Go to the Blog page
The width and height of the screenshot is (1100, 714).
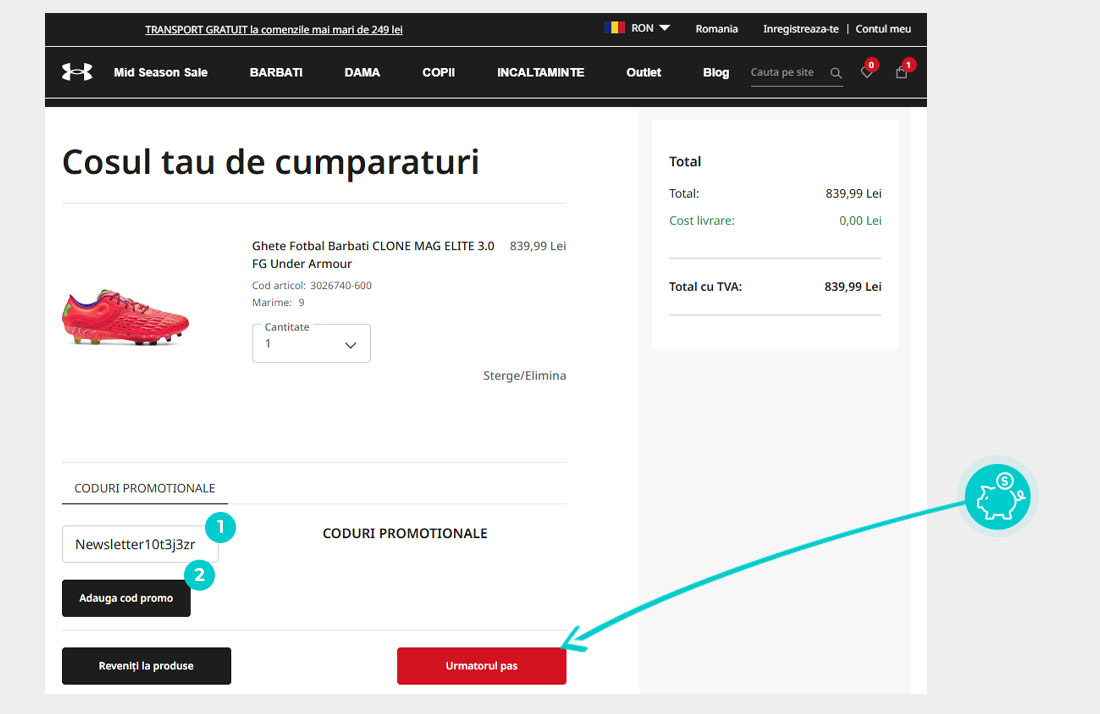click(716, 72)
